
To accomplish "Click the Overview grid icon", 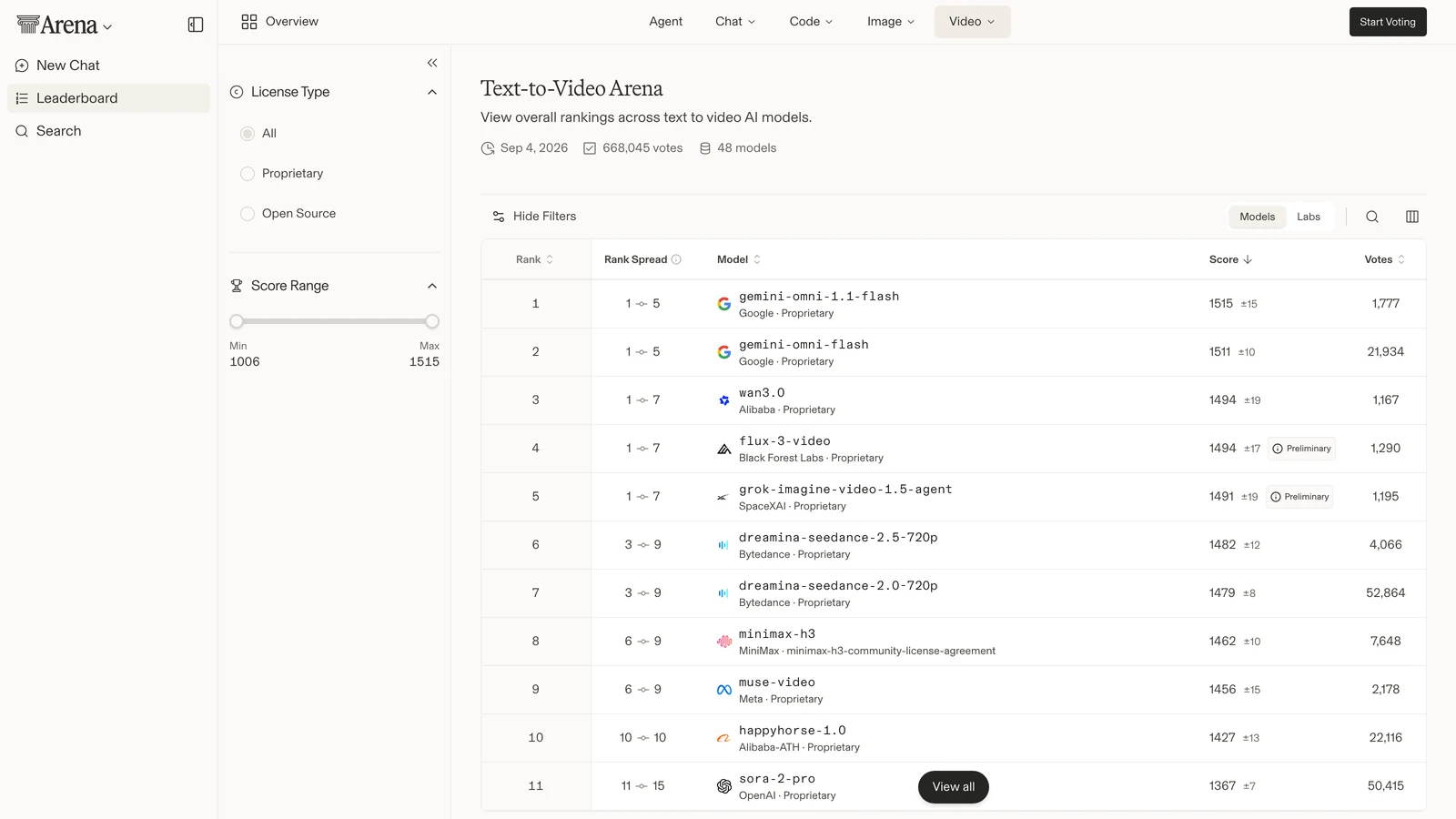I will click(x=249, y=22).
